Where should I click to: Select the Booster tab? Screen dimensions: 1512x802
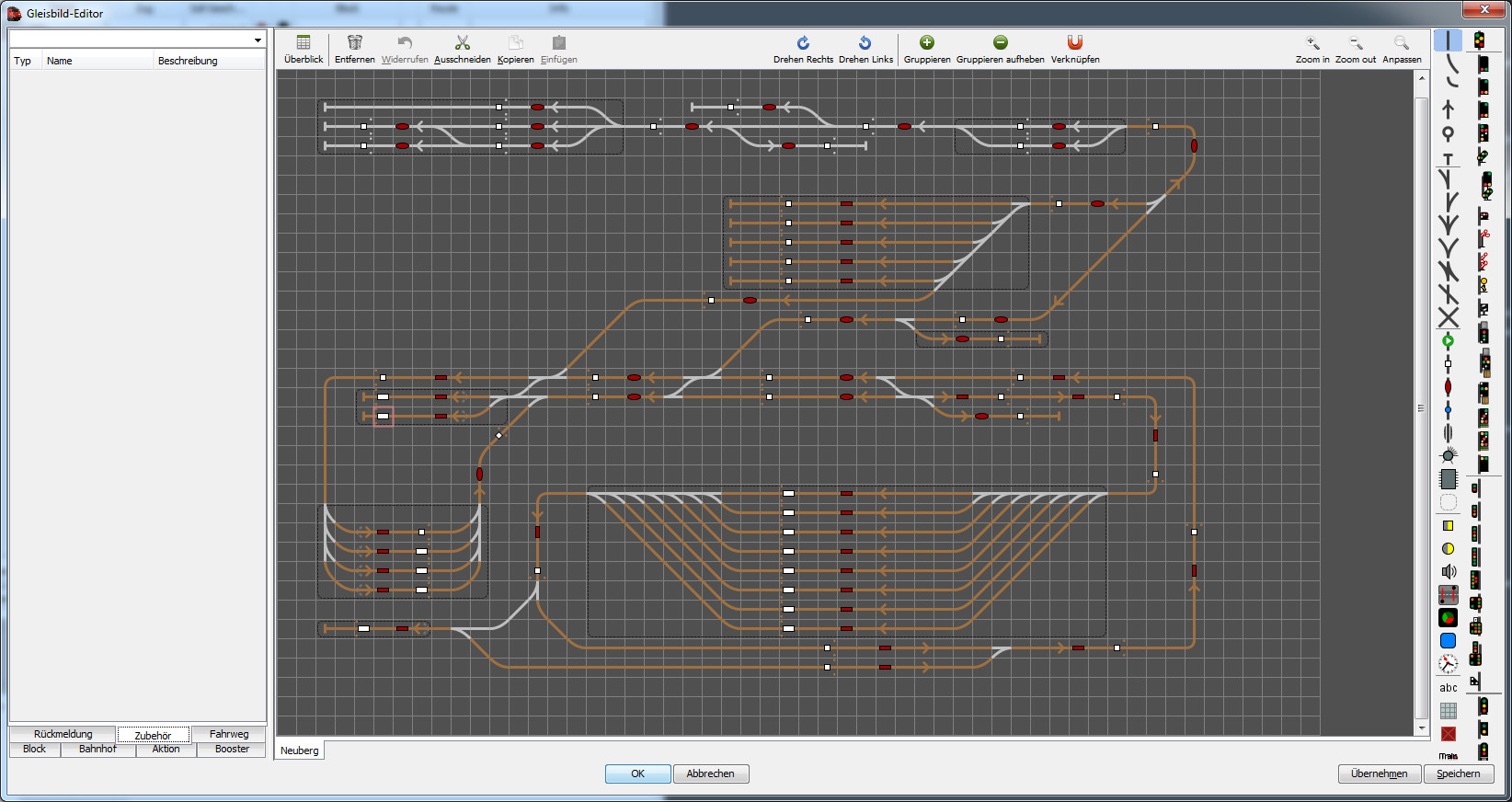point(232,750)
